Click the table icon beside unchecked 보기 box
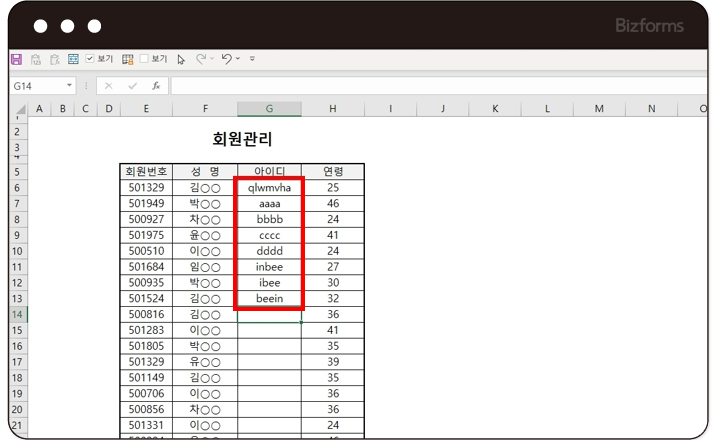Image resolution: width=715 pixels, height=440 pixels. click(128, 59)
